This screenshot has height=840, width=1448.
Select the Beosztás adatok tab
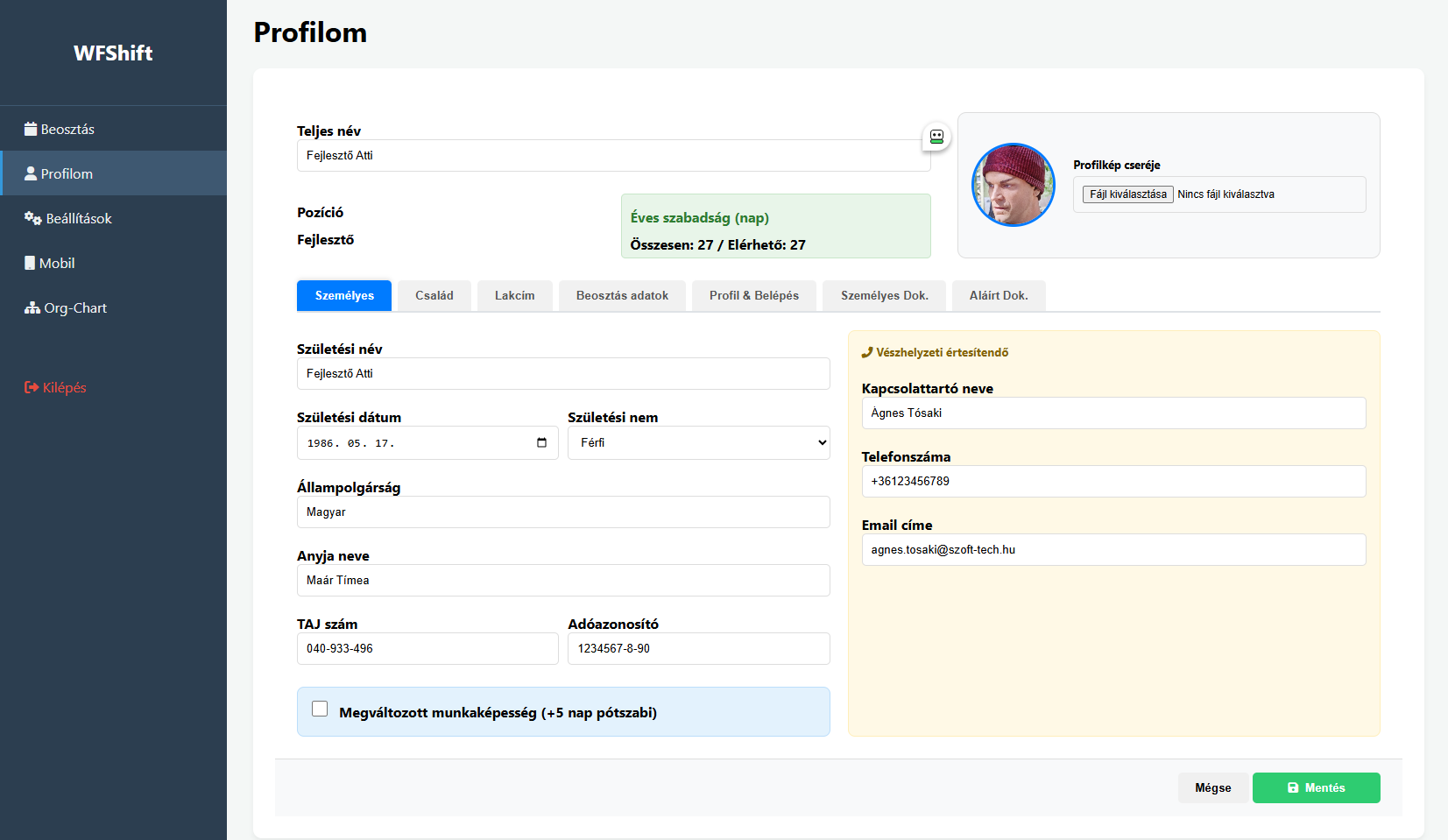pos(622,295)
